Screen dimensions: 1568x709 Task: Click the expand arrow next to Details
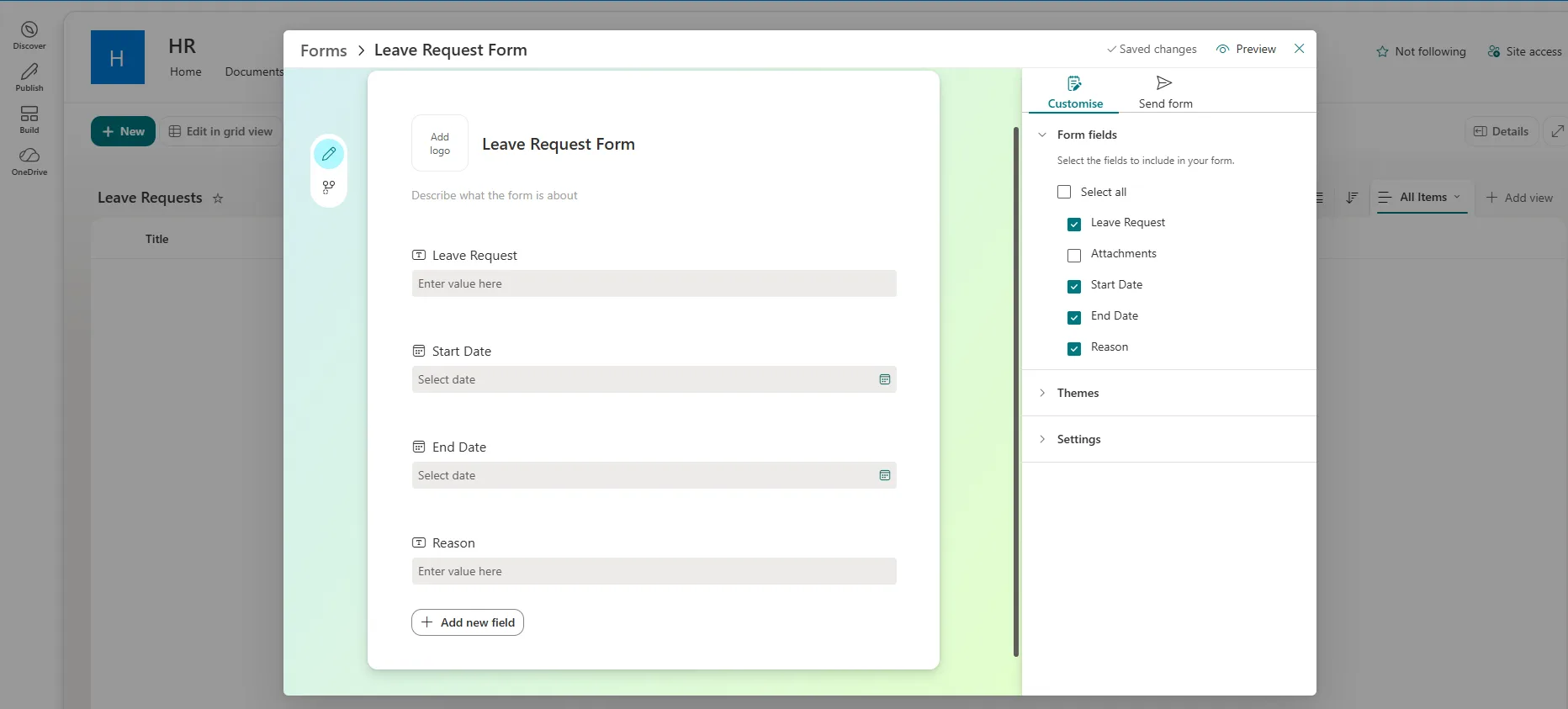tap(1557, 131)
